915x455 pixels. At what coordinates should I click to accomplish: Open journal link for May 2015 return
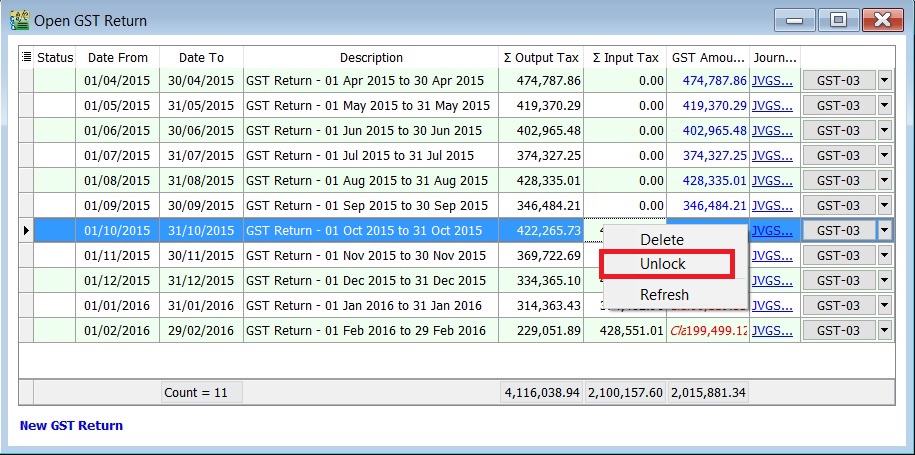pos(773,106)
